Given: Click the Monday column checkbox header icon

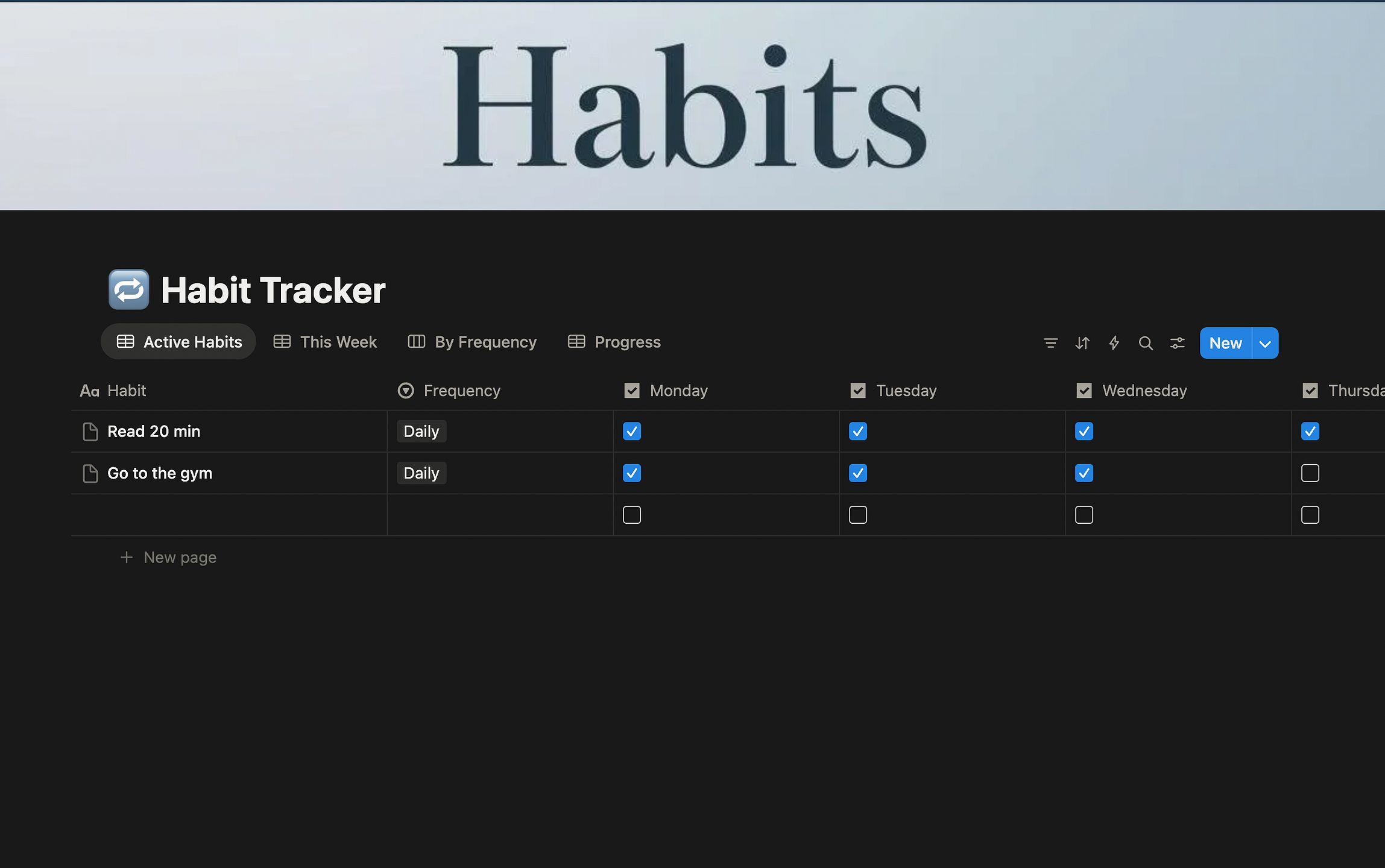Looking at the screenshot, I should click(x=632, y=391).
